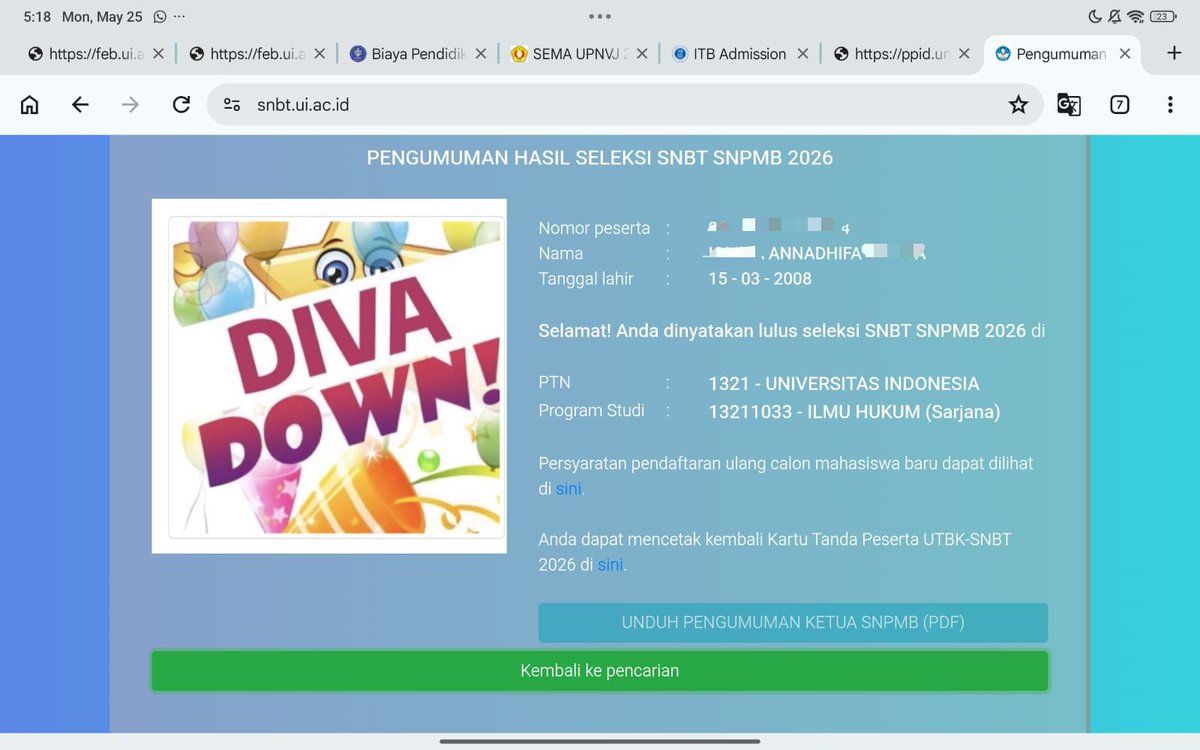The width and height of the screenshot is (1200, 750).
Task: Open the browser three-dot menu
Action: 1170,104
